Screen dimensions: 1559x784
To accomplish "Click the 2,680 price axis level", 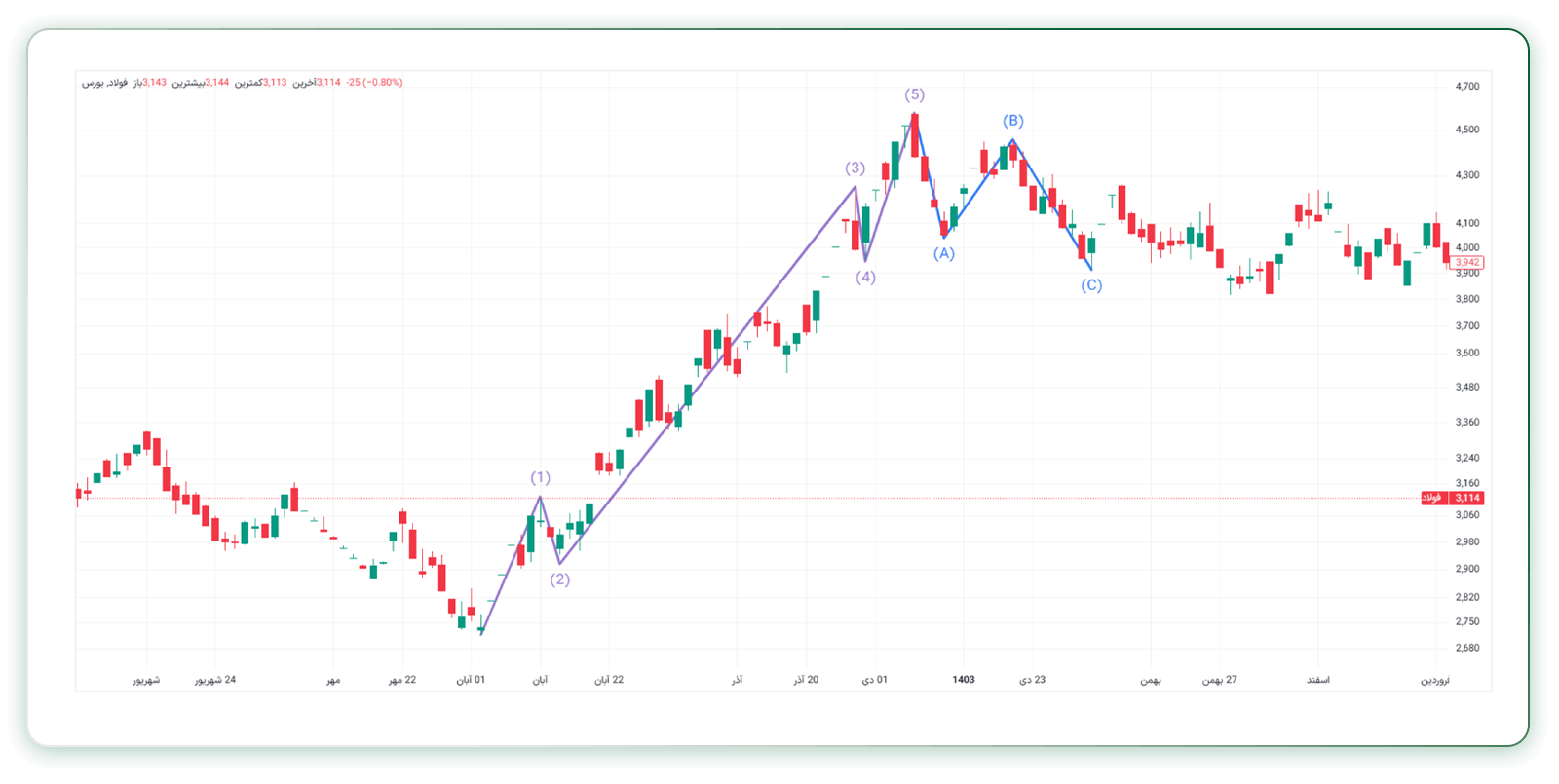I will [1467, 648].
